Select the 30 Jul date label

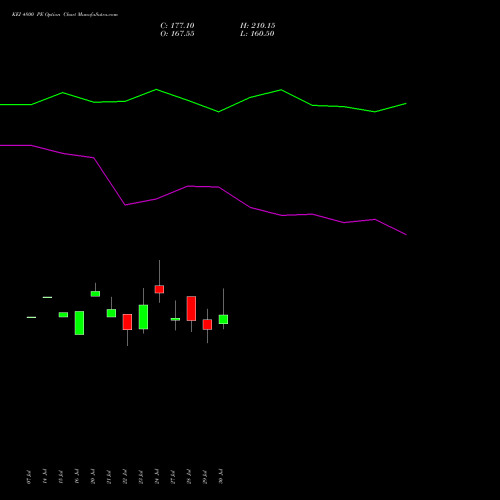221,477
